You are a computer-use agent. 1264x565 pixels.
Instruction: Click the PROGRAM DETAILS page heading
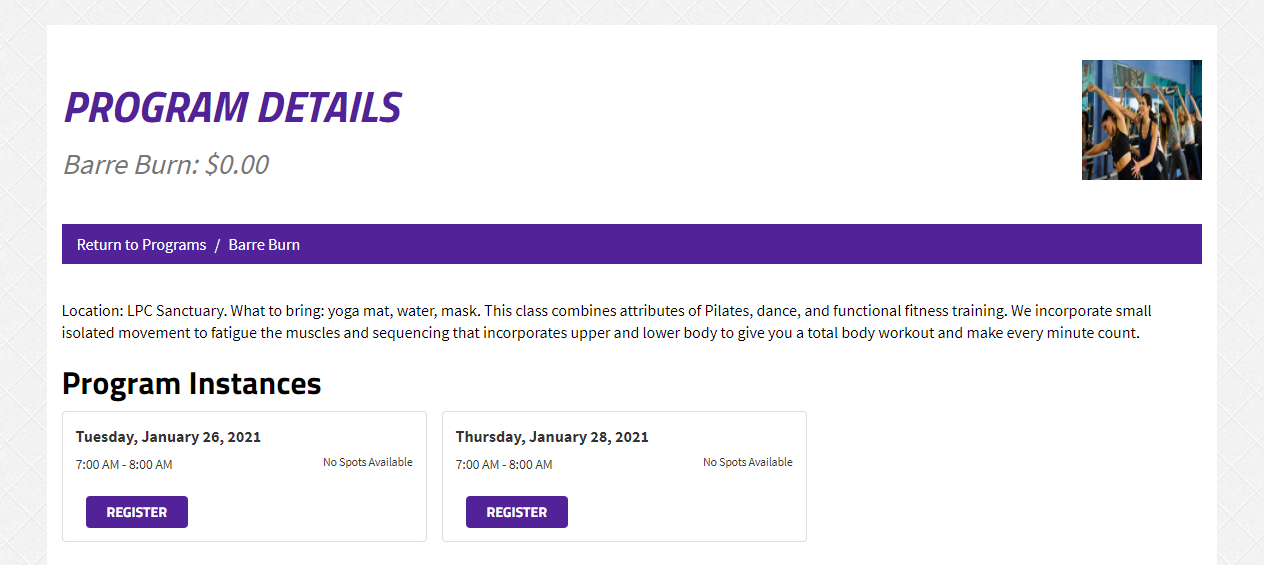[232, 108]
